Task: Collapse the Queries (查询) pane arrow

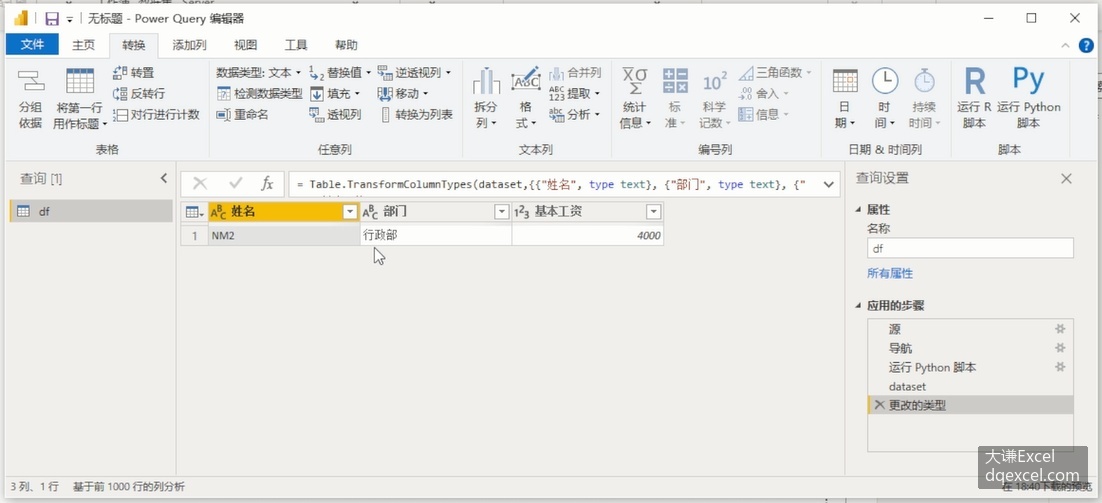Action: click(163, 178)
